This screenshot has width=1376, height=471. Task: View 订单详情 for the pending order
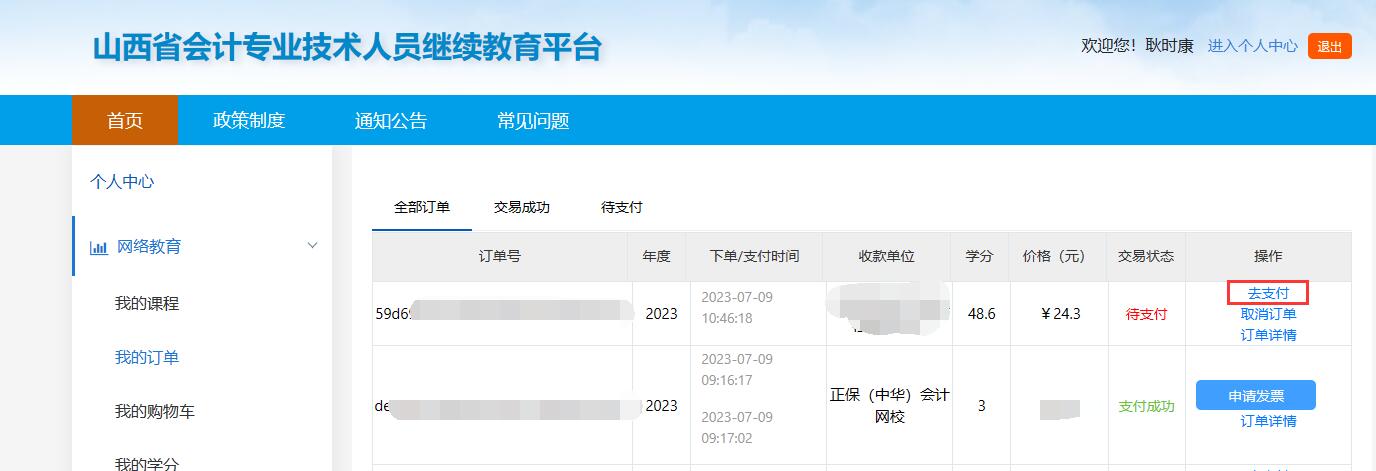(1268, 335)
